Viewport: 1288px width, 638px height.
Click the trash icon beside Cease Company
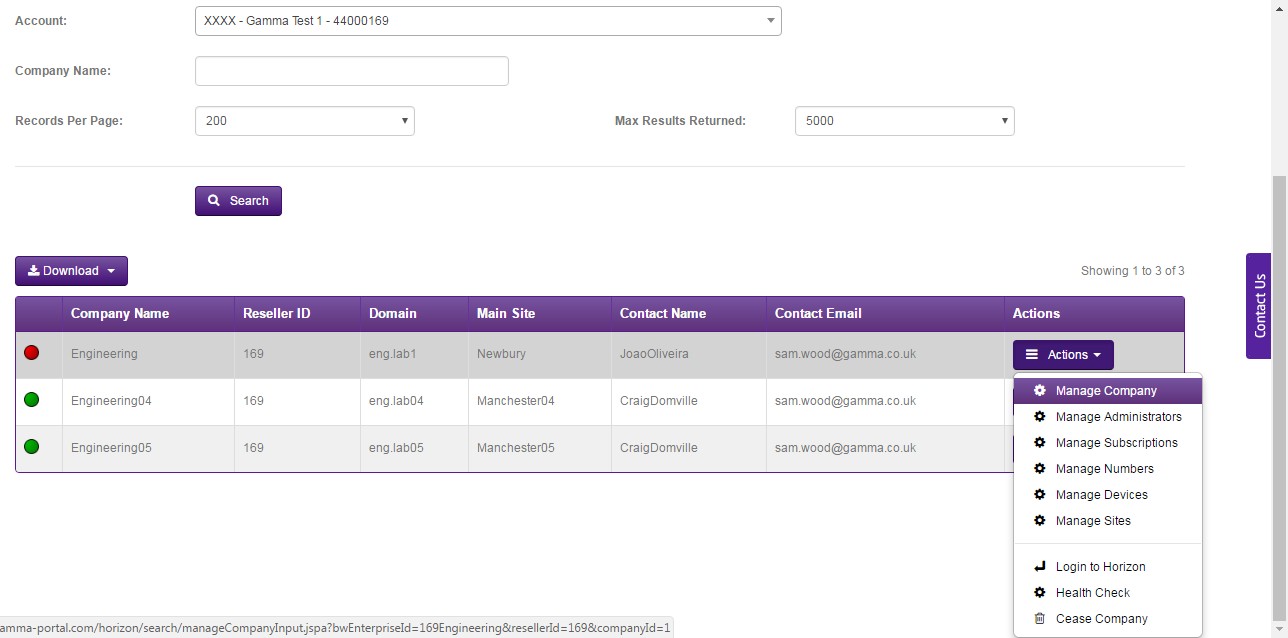click(x=1039, y=619)
